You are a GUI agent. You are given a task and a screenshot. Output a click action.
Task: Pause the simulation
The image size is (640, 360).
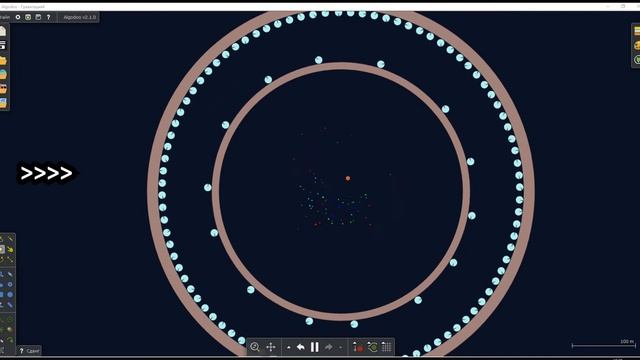(x=315, y=347)
